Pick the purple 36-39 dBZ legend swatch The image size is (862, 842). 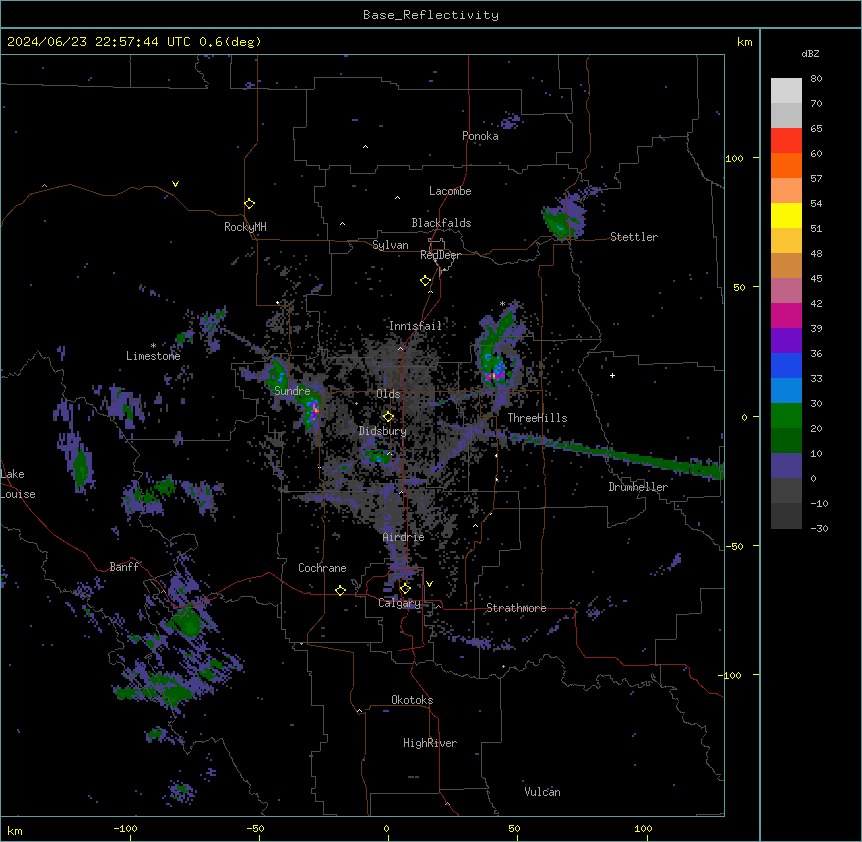click(786, 340)
